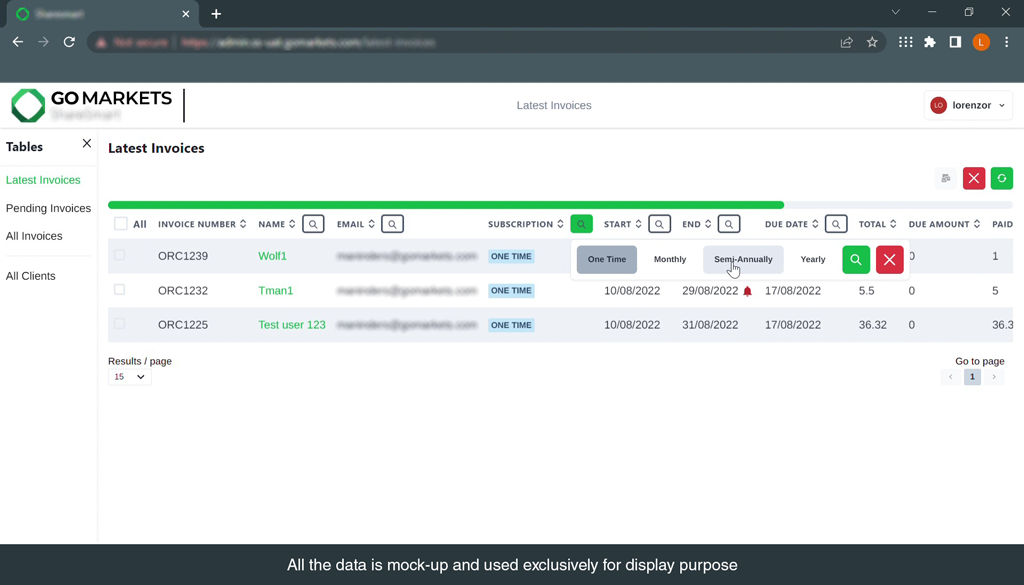This screenshot has height=585, width=1024.
Task: Refresh table with green refresh button
Action: [x=1002, y=178]
